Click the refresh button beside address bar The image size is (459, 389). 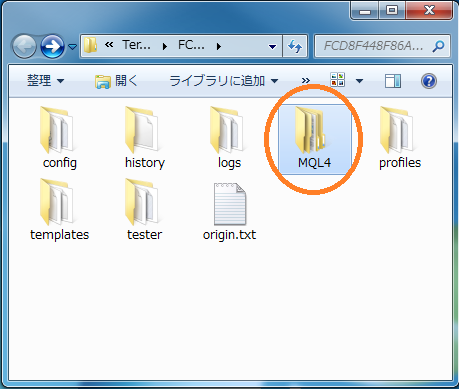coord(295,46)
